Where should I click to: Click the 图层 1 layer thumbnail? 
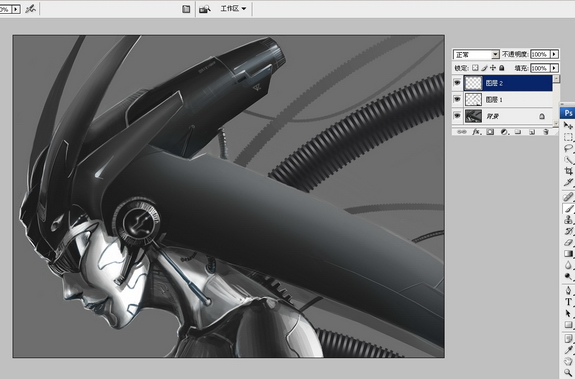click(x=473, y=99)
